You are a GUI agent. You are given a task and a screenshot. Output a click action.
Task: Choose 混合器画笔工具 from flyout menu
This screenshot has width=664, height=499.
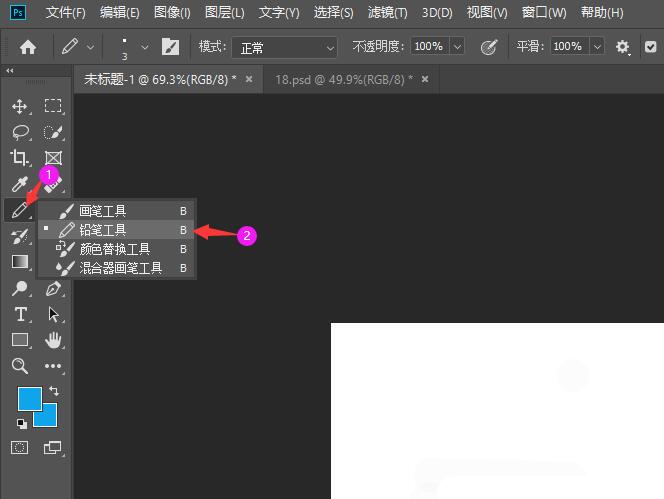click(x=116, y=268)
